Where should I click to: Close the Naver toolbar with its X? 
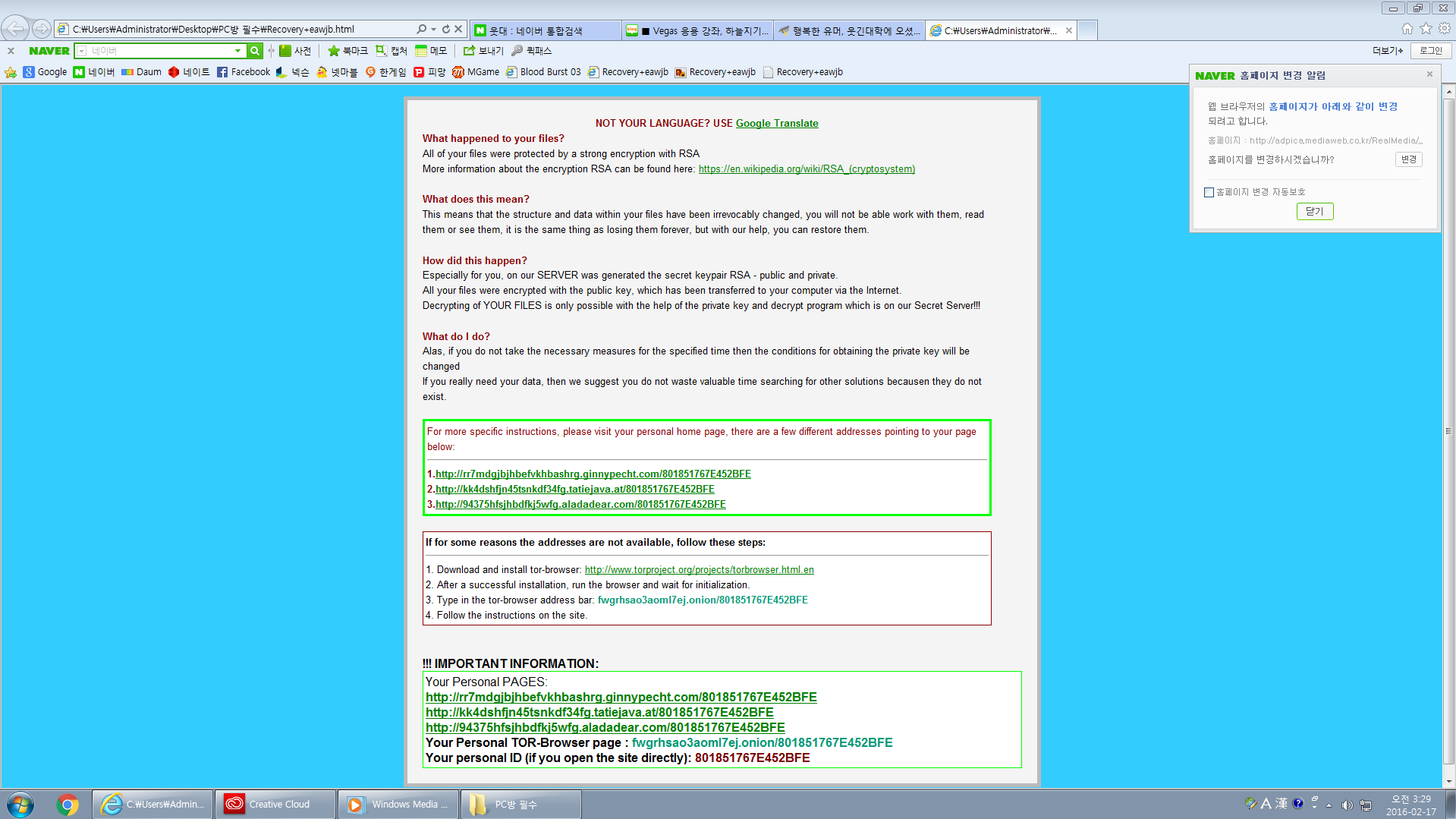[11, 51]
